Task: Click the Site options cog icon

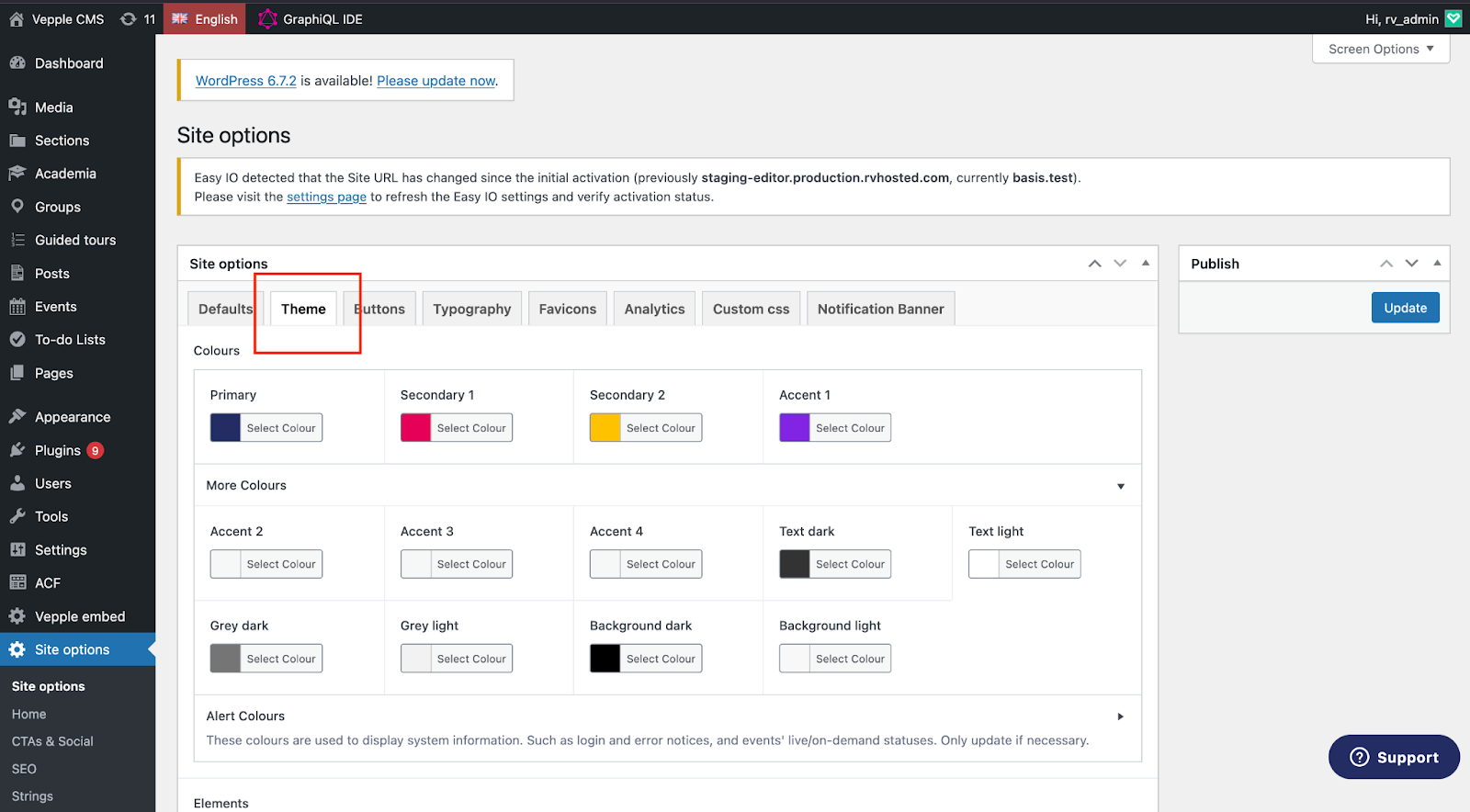Action: click(x=17, y=649)
